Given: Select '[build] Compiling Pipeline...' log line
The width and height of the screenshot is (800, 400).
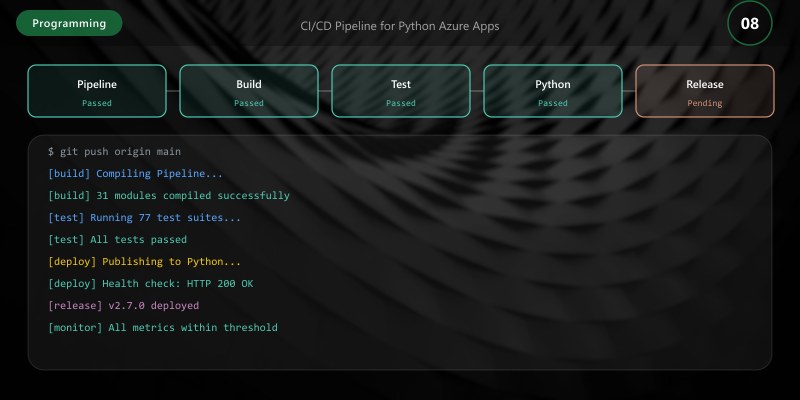Looking at the screenshot, I should click(135, 173).
